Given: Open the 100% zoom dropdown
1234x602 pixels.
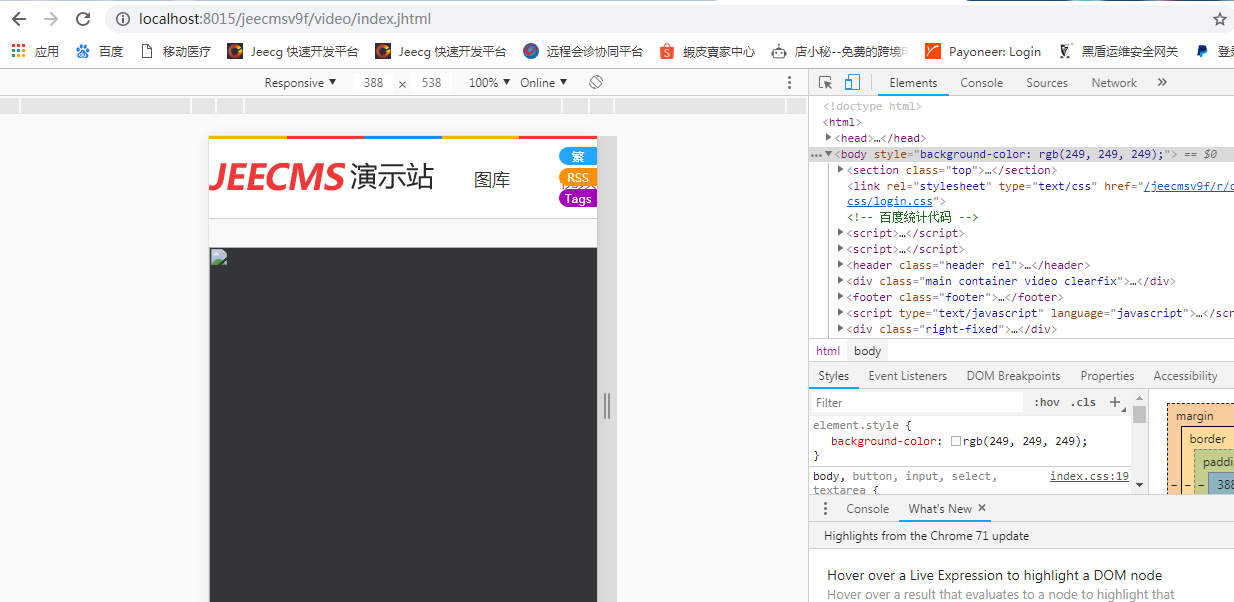Looking at the screenshot, I should point(490,83).
